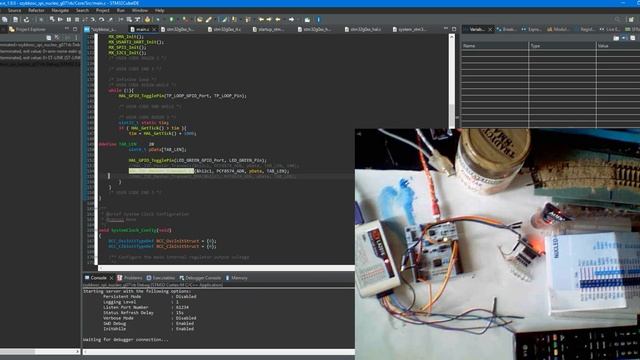The image size is (640, 360).
Task: Switch to the Modules view tab
Action: [558, 29]
